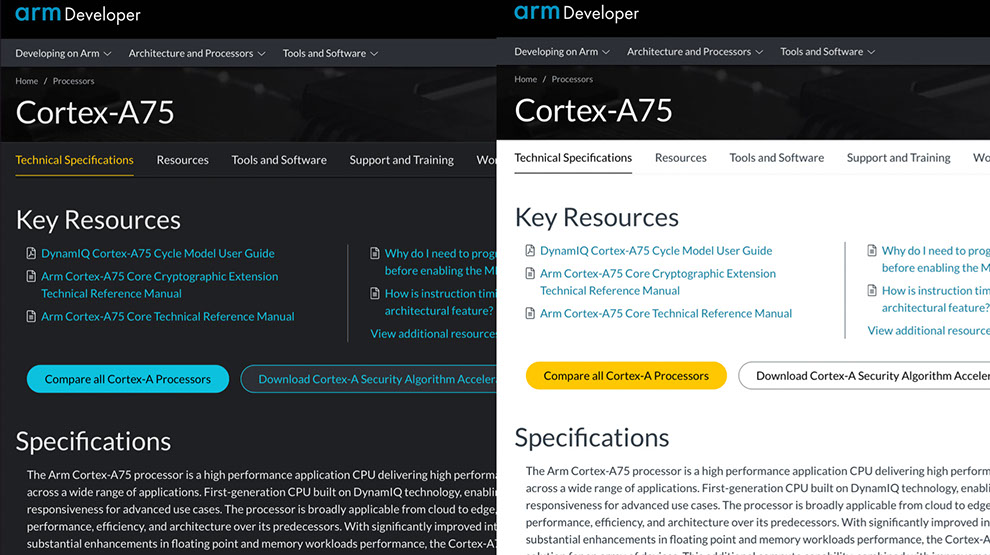
Task: Click document icon beside 'Why do I need' on dark page
Action: [x=375, y=254]
